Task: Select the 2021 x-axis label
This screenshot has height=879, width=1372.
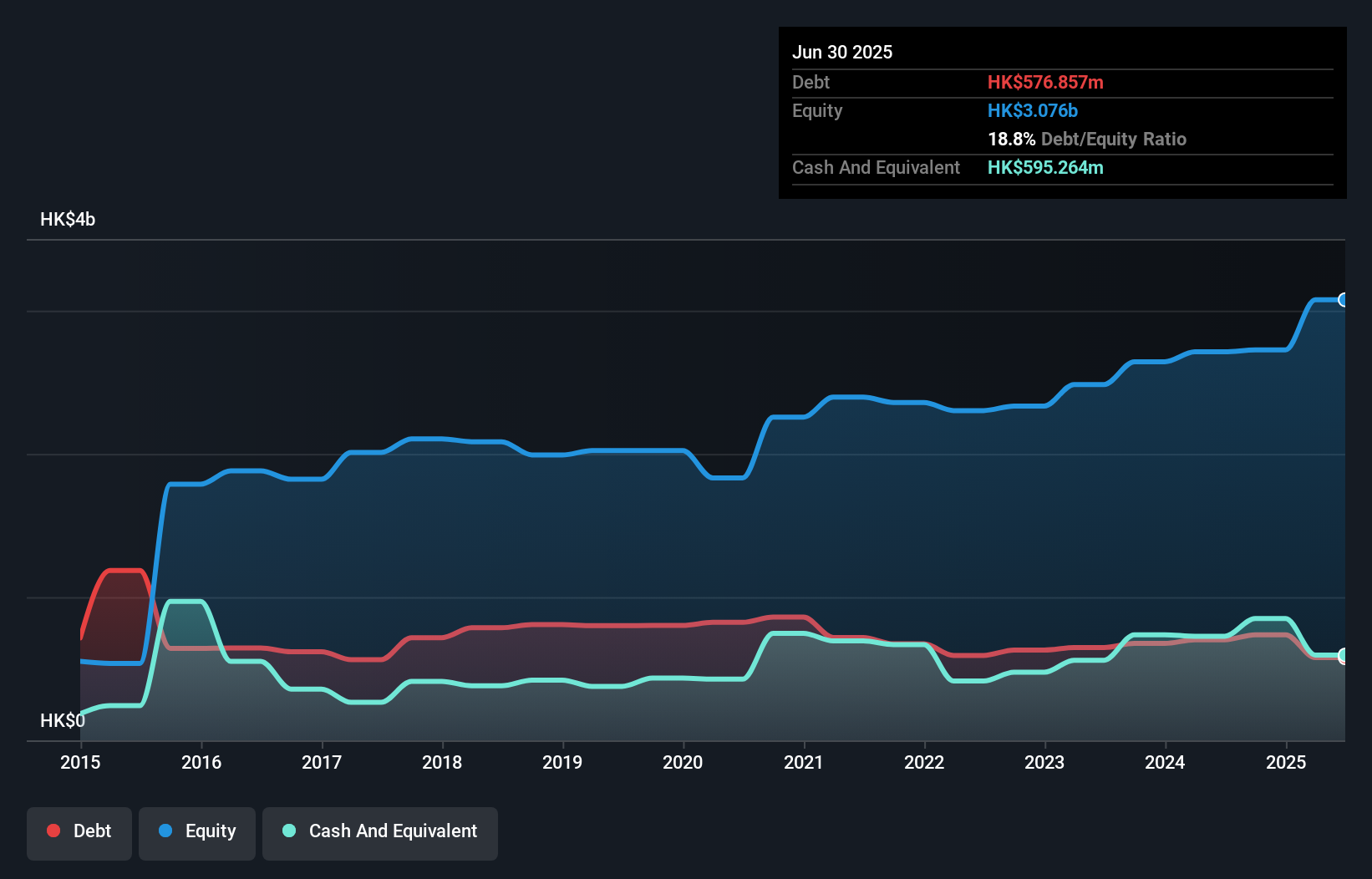Action: click(803, 762)
